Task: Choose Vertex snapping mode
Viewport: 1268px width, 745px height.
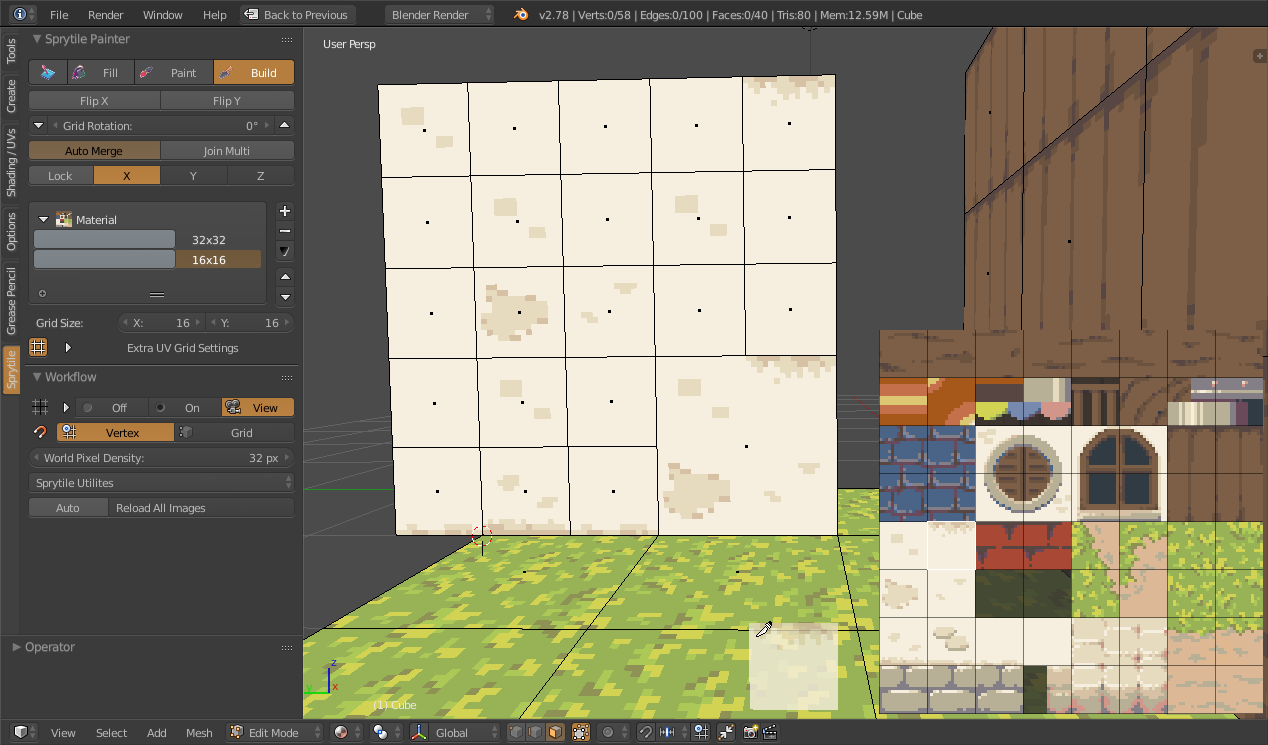Action: pyautogui.click(x=116, y=432)
